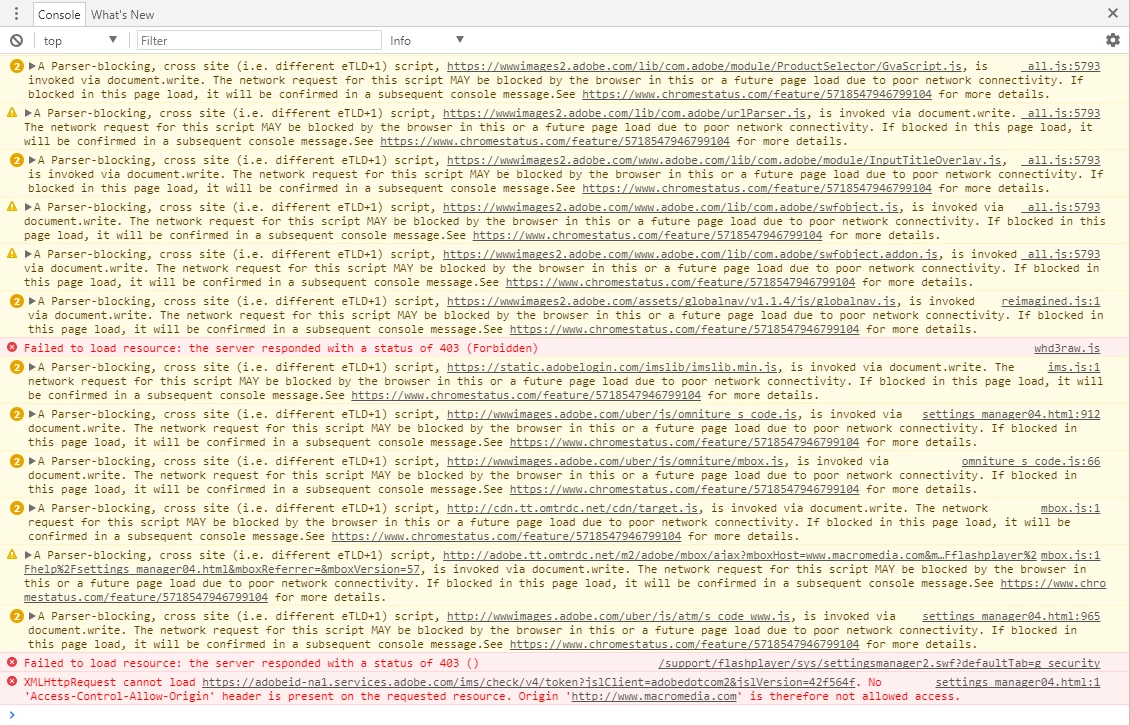Open source link settings_manager04.html:1
Screen dimensions: 1130x725
coord(1018,682)
